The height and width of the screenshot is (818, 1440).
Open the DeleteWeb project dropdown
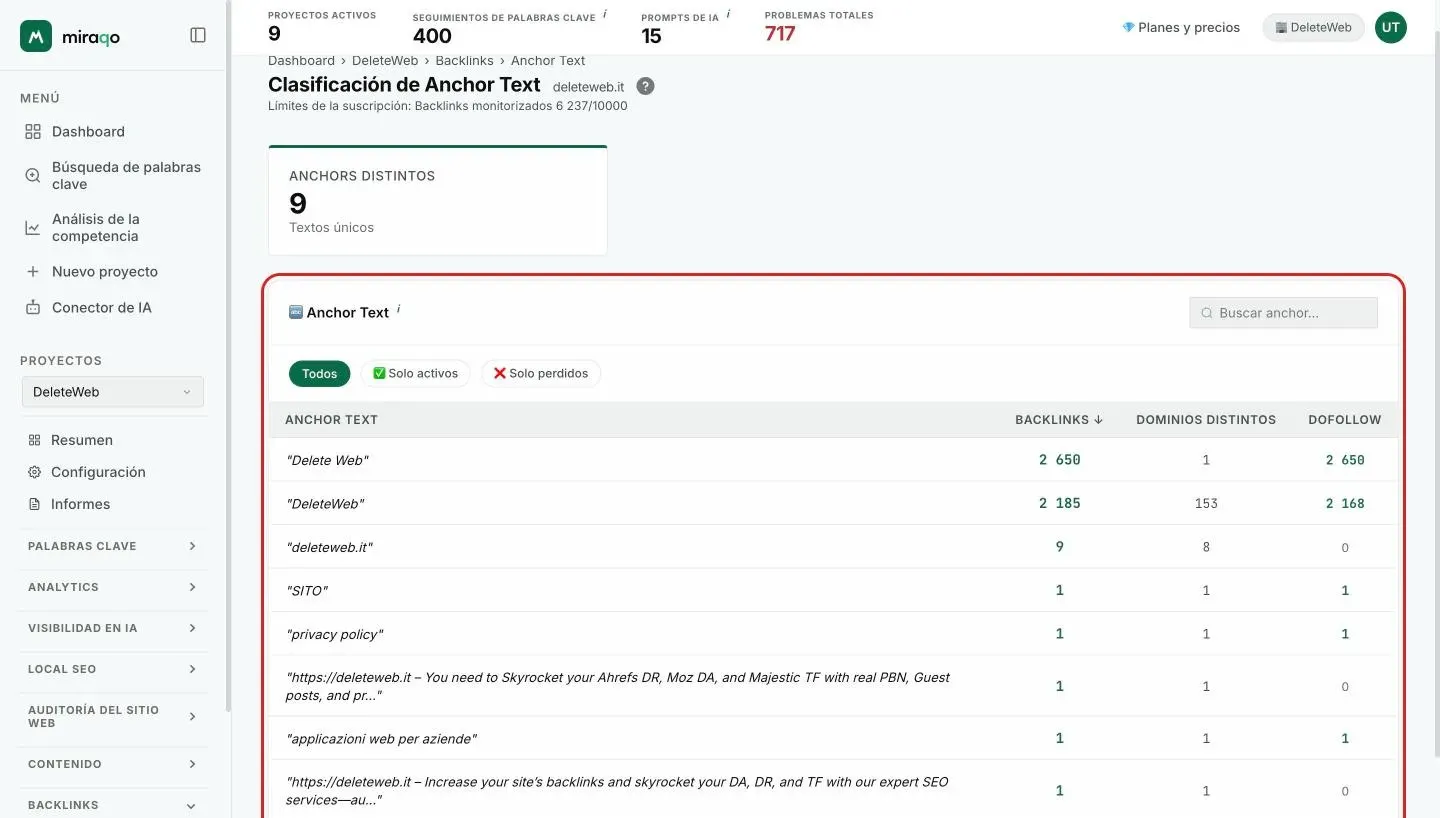(x=113, y=392)
